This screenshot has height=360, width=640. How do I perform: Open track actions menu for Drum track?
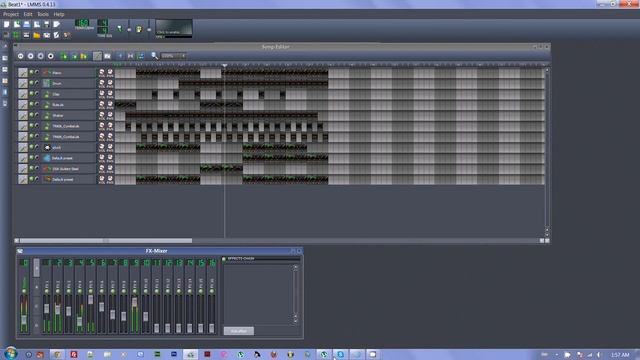click(x=23, y=83)
